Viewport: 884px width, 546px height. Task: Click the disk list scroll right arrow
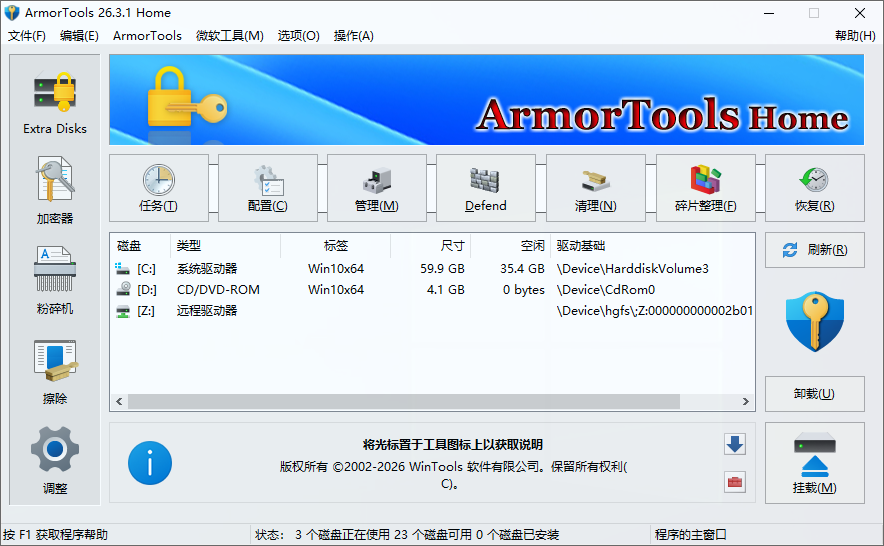pos(745,402)
